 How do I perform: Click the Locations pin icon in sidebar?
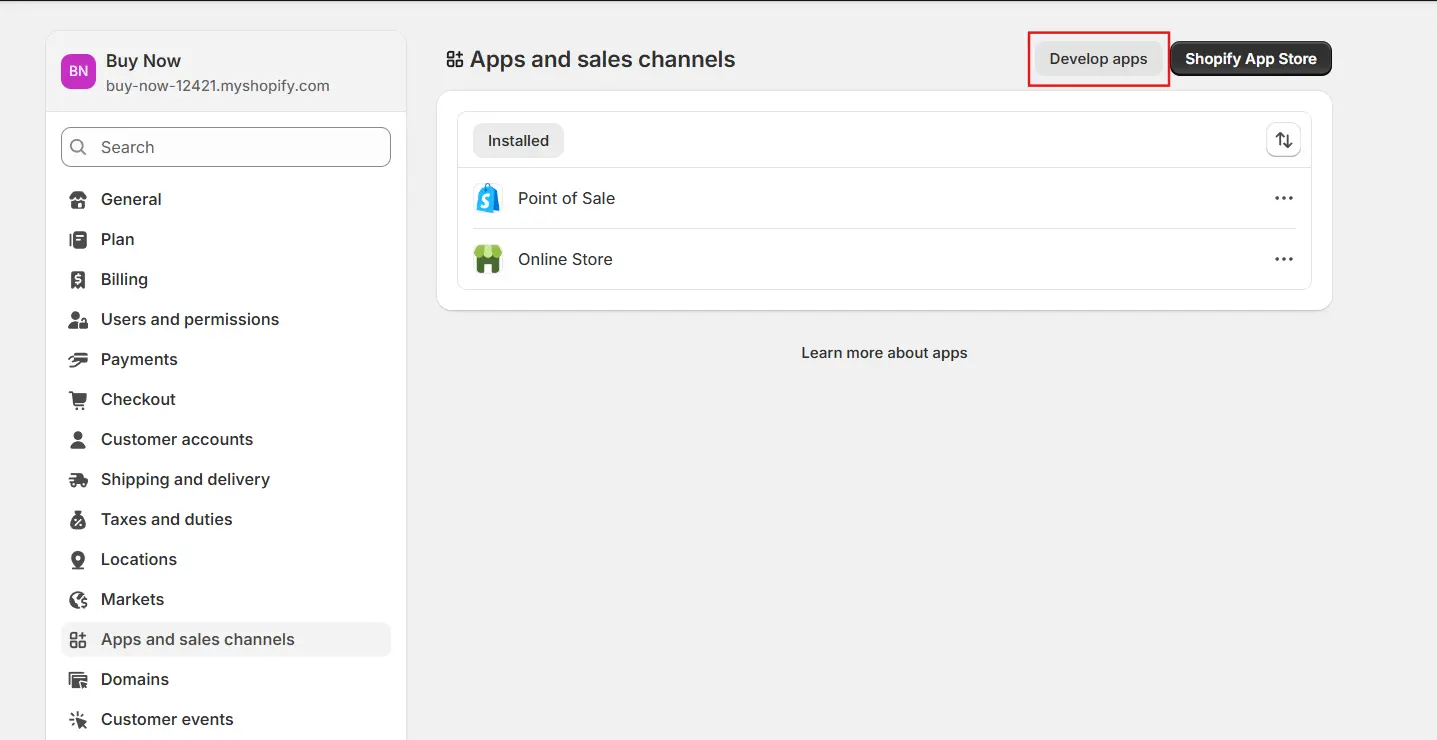point(78,560)
